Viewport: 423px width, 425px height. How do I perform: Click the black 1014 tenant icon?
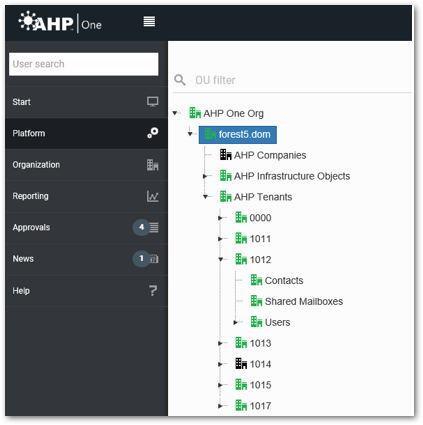241,364
